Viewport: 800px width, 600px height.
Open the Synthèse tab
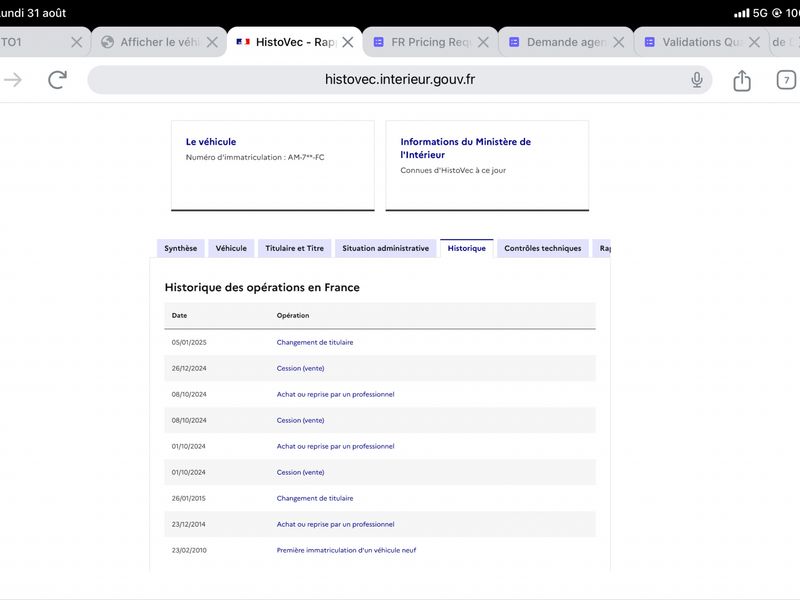point(181,248)
